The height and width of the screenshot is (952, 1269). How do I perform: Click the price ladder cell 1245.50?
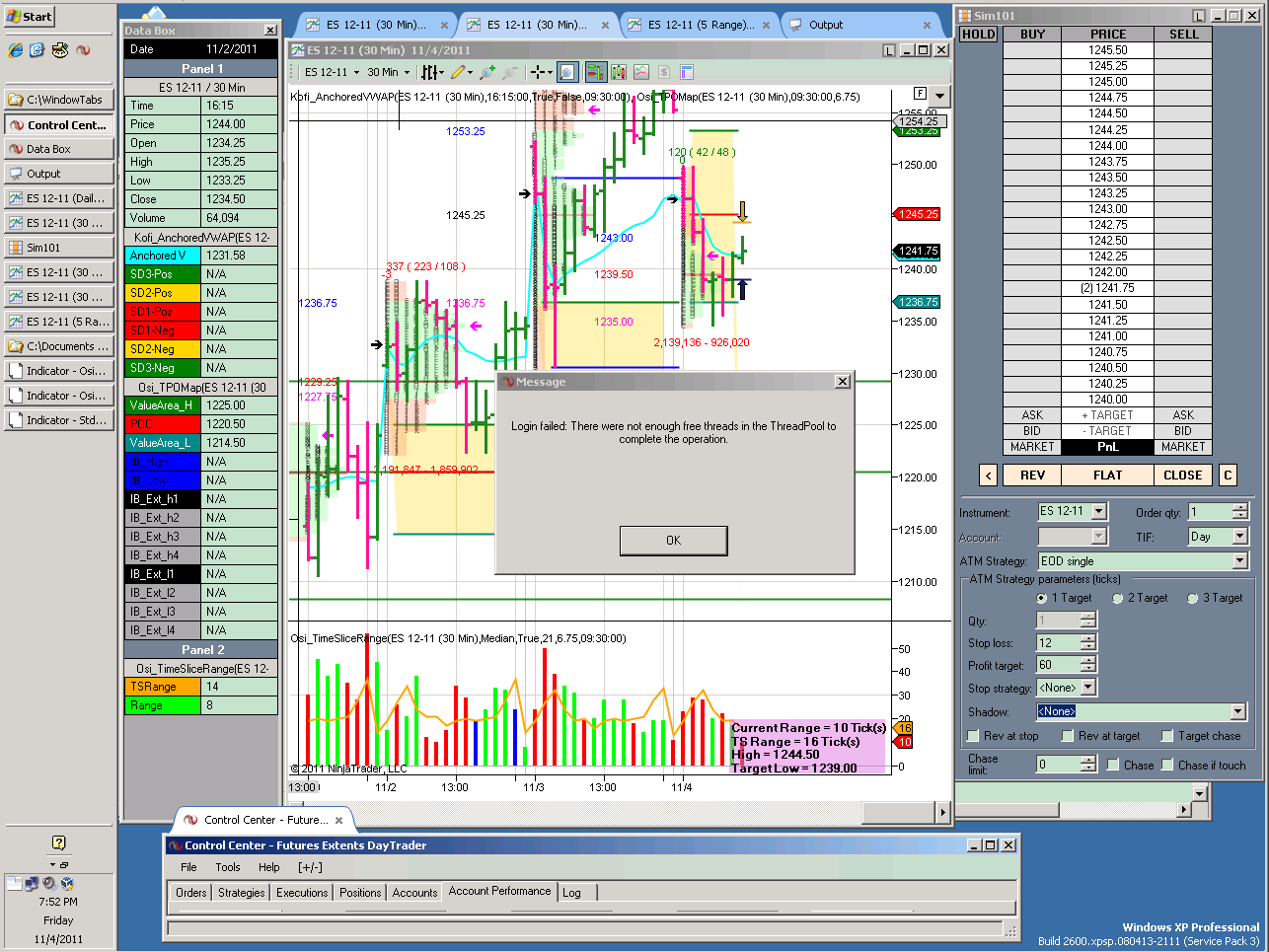tap(1108, 50)
